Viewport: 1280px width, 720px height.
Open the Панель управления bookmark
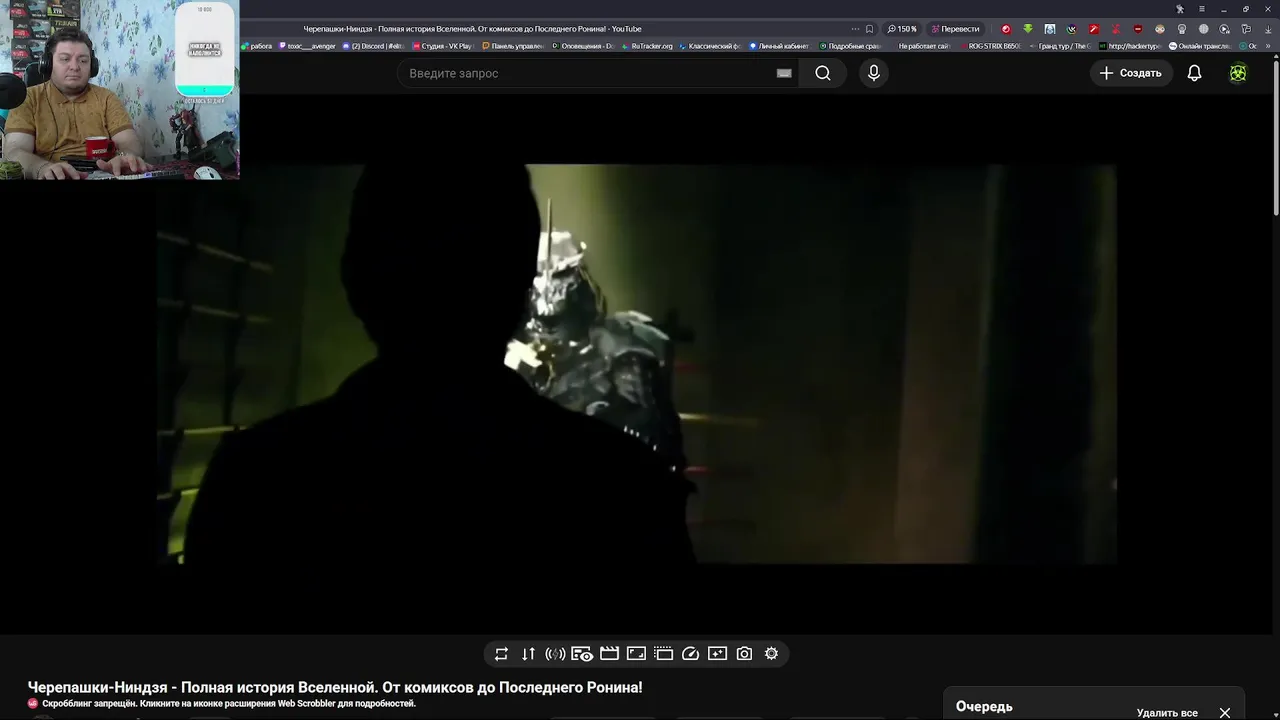point(513,46)
